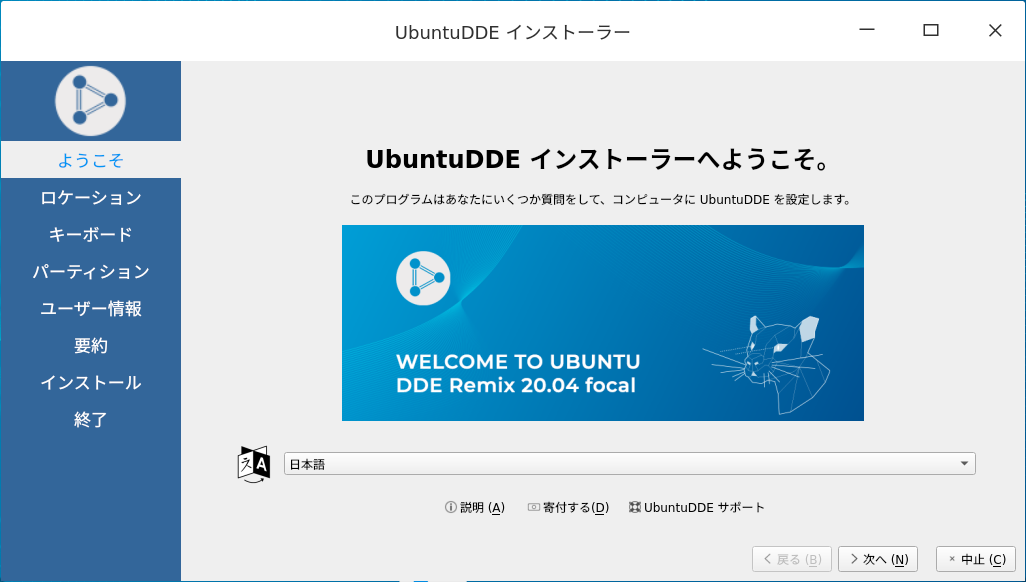Click the 説明 (A) info button

point(475,507)
